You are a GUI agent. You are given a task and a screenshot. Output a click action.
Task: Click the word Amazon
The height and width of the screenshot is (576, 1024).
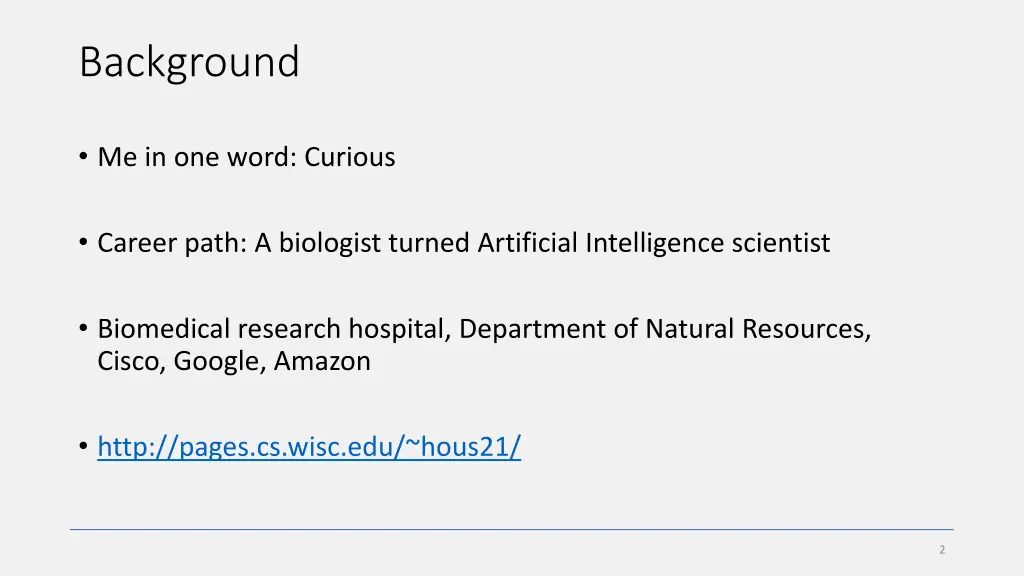point(322,361)
